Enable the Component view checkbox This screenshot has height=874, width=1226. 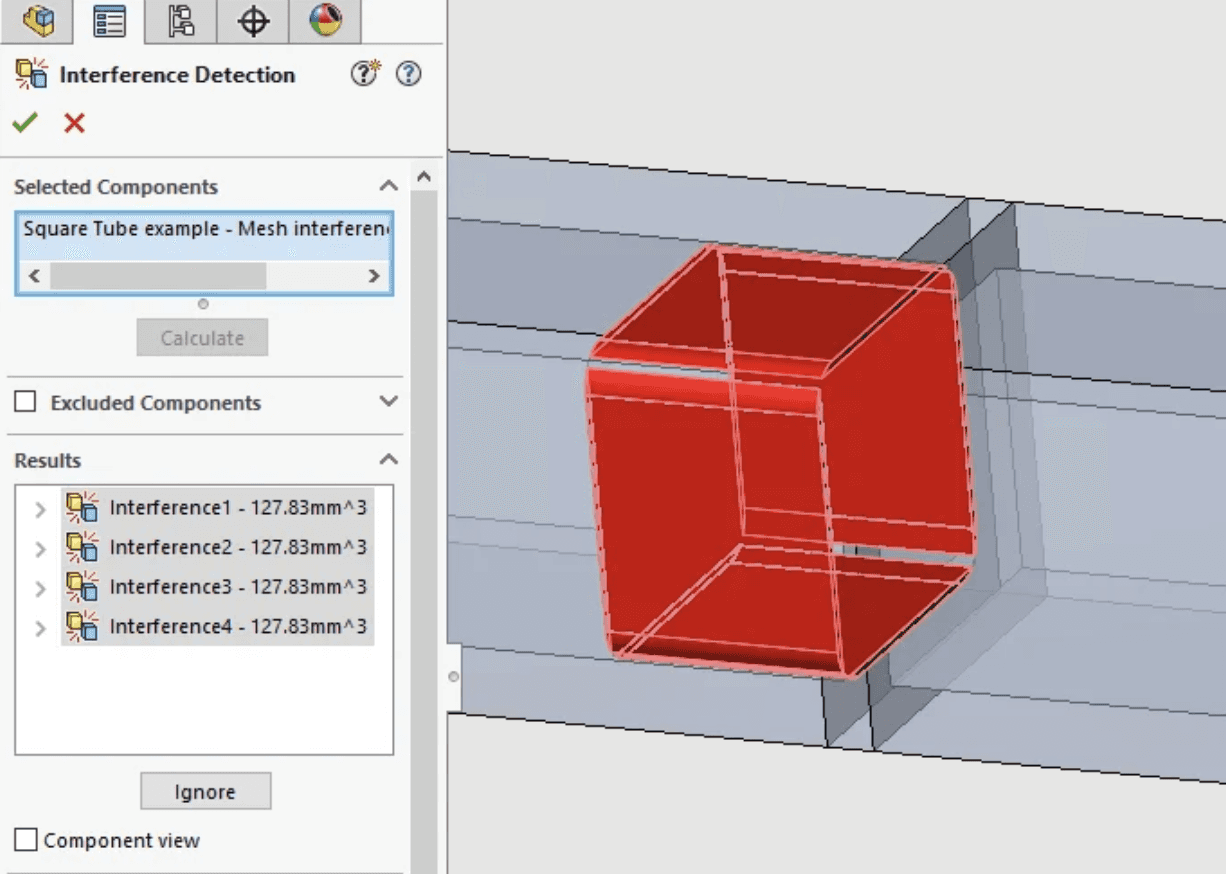click(x=26, y=839)
